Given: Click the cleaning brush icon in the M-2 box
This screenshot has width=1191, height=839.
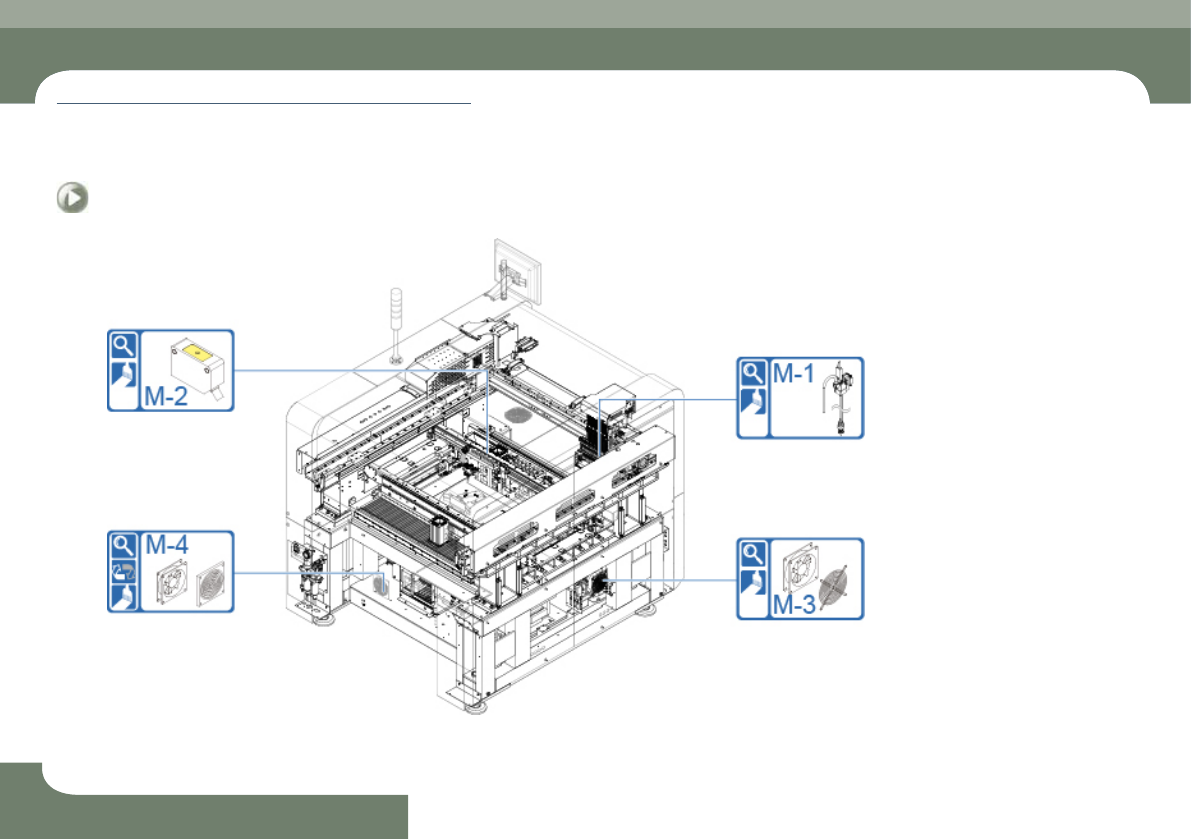Looking at the screenshot, I should tap(123, 374).
